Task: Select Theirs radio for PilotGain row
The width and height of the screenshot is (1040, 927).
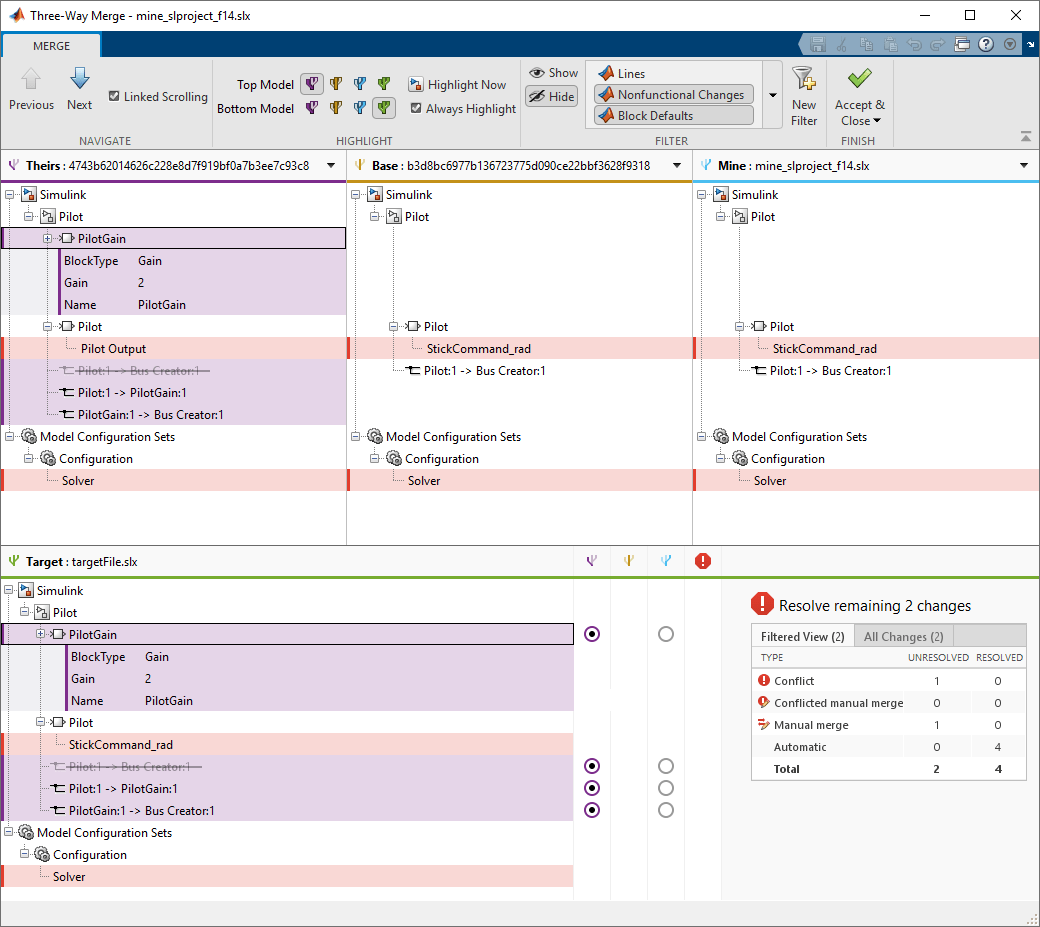Action: [592, 635]
